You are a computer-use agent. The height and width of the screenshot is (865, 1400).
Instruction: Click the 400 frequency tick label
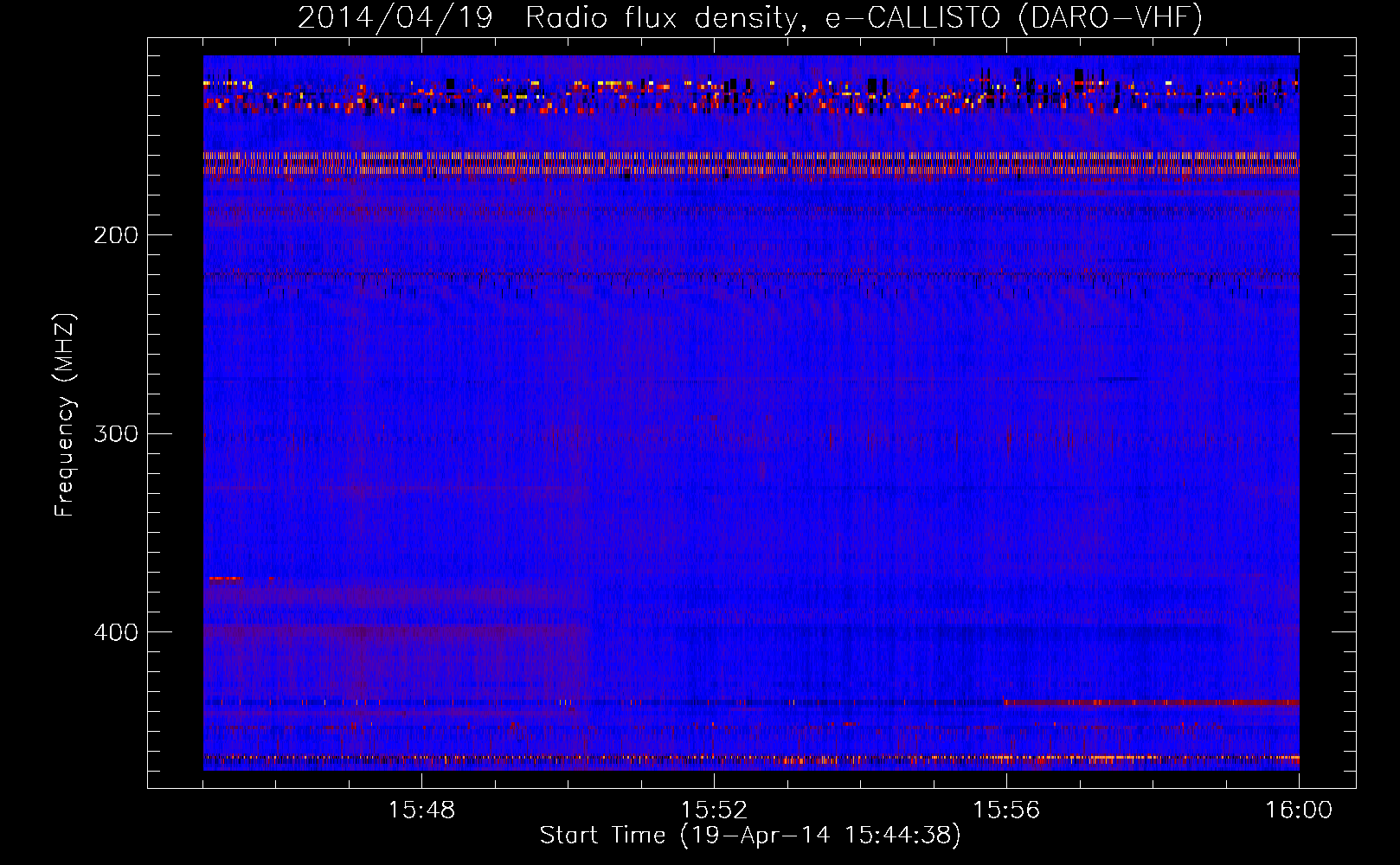click(x=116, y=632)
